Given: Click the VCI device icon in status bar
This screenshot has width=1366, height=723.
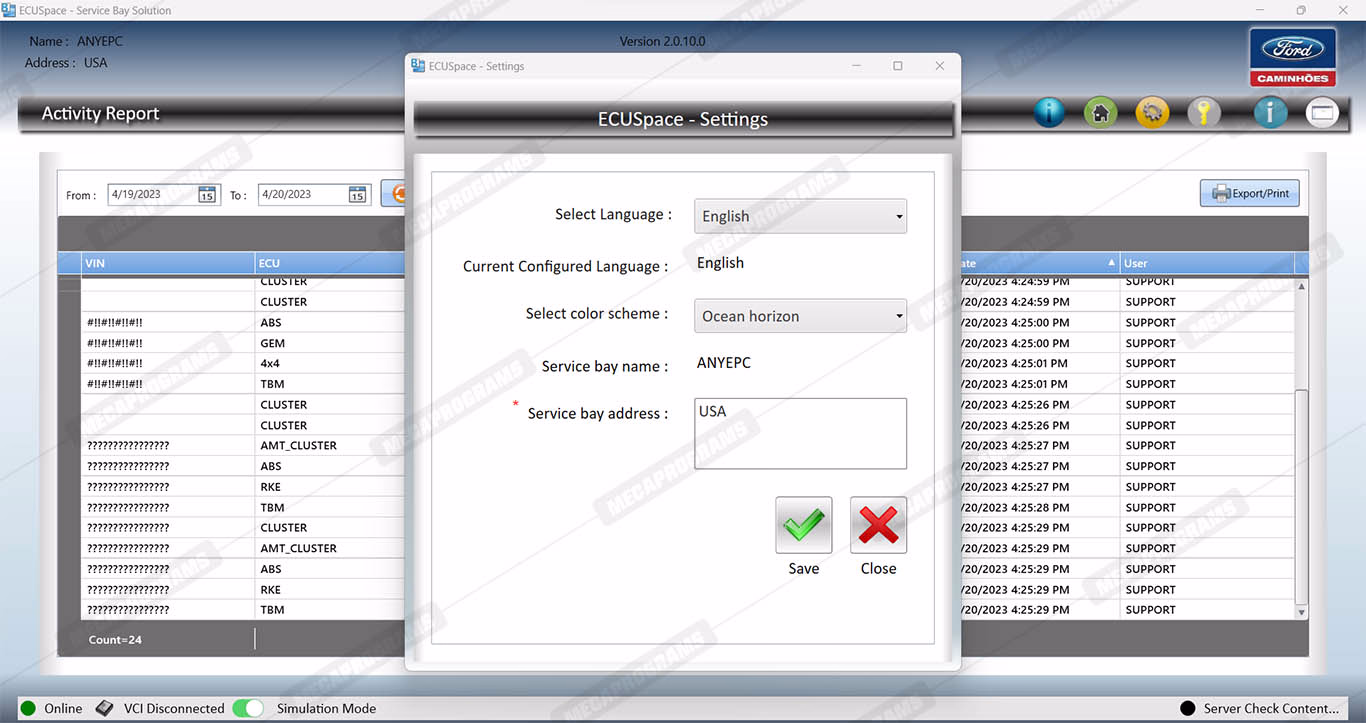Looking at the screenshot, I should (x=105, y=708).
